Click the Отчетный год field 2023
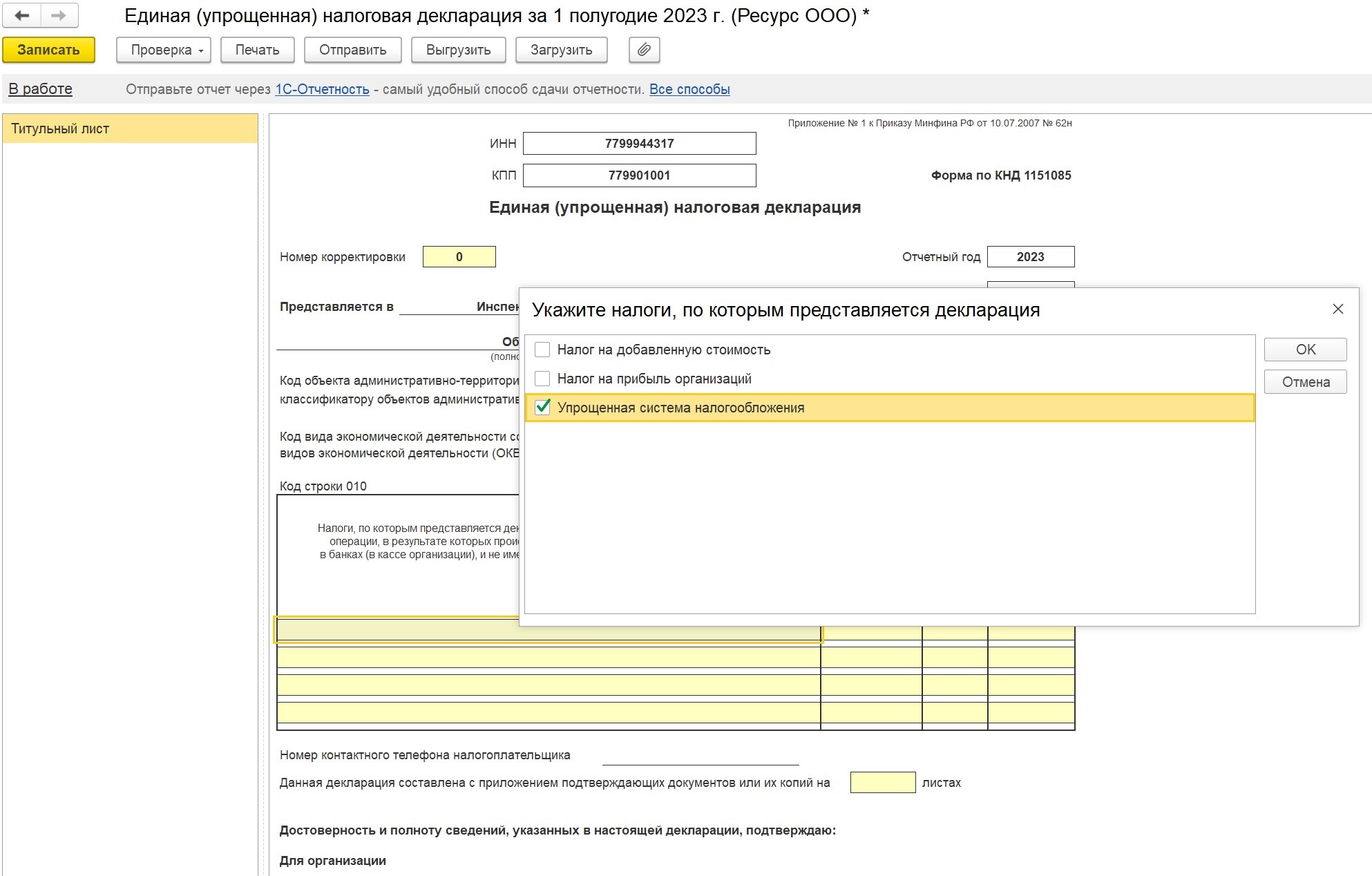The height and width of the screenshot is (876, 1372). coord(1031,257)
